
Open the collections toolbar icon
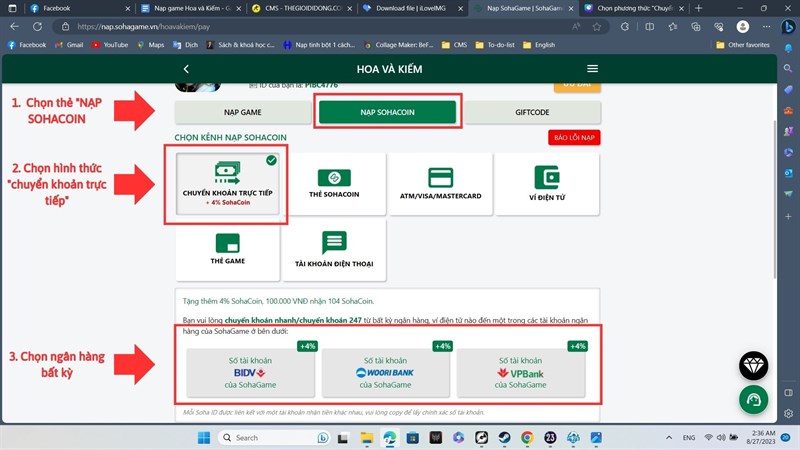pos(695,27)
